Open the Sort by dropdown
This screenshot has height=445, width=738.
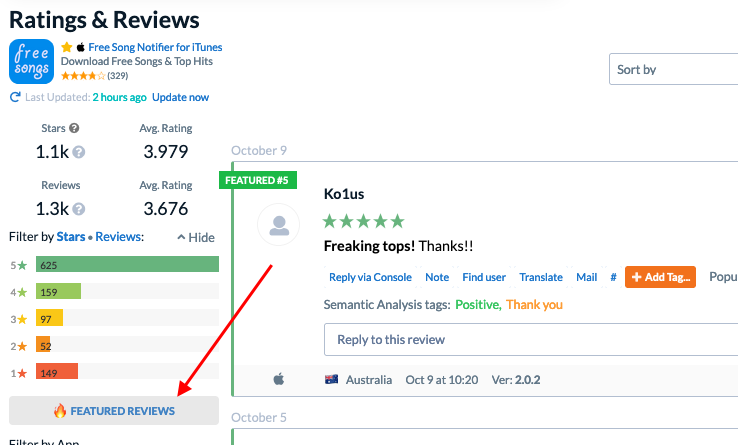674,69
